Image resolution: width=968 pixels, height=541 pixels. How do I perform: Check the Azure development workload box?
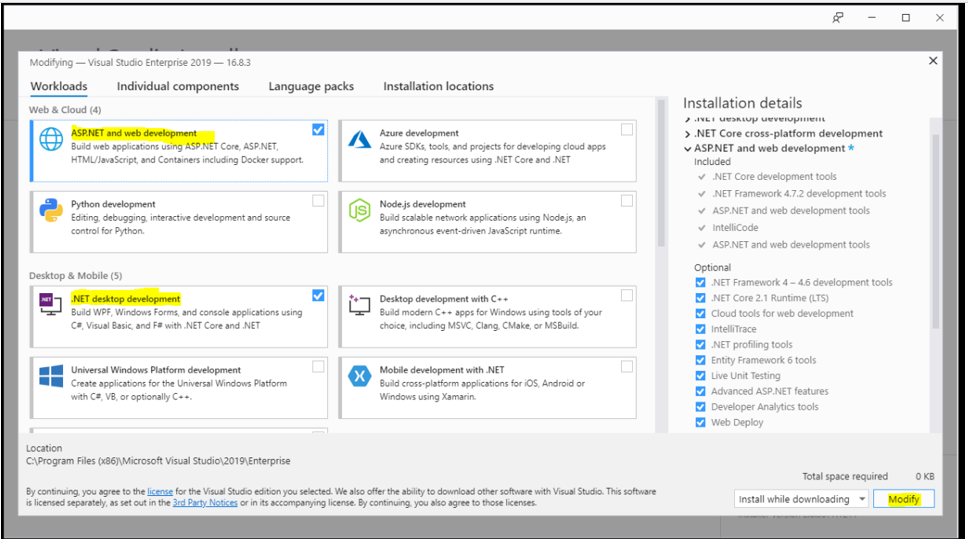point(627,130)
